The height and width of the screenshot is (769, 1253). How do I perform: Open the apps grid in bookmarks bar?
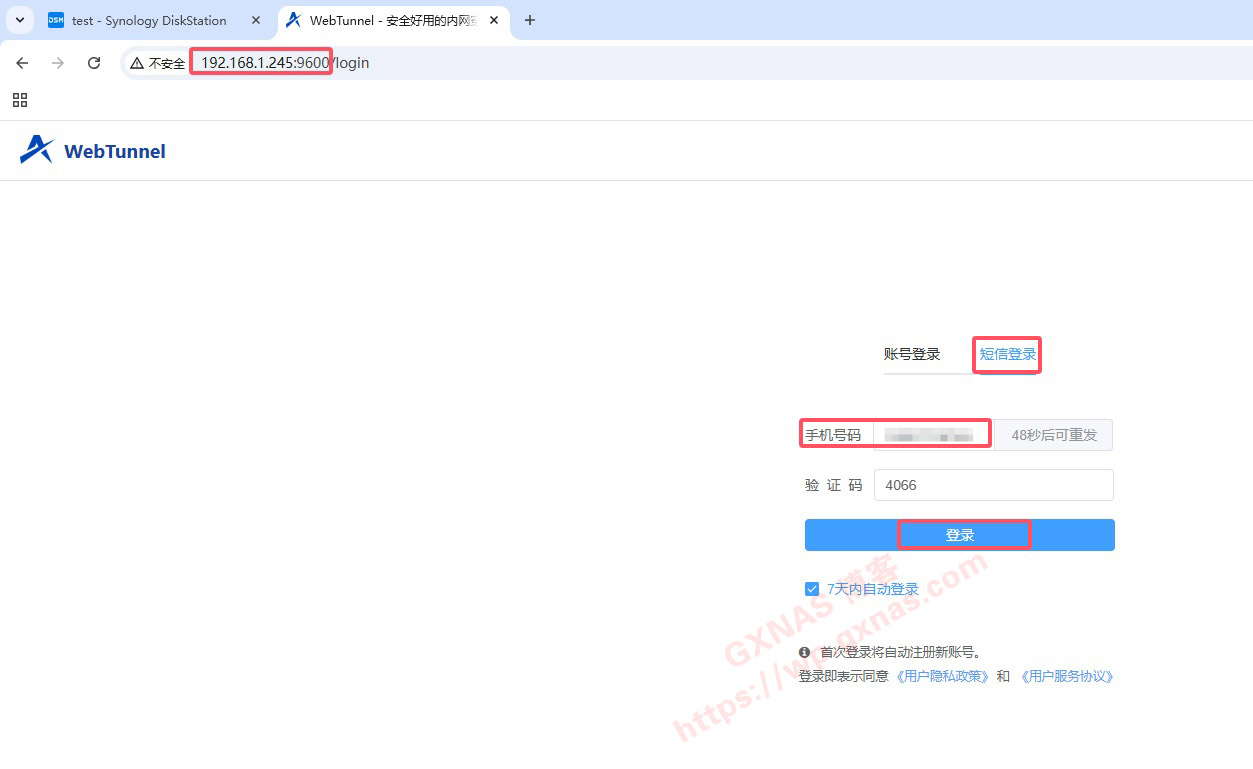[x=20, y=100]
